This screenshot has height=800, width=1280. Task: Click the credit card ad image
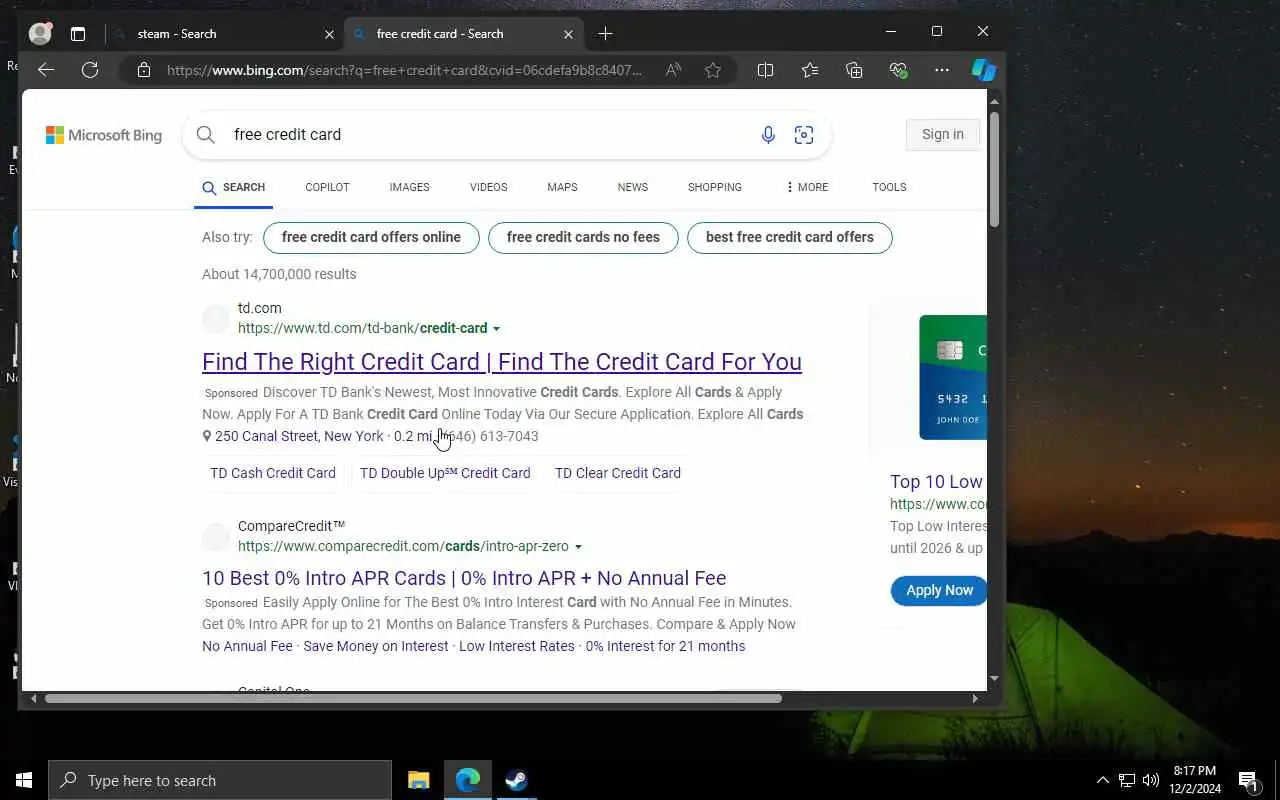point(953,377)
